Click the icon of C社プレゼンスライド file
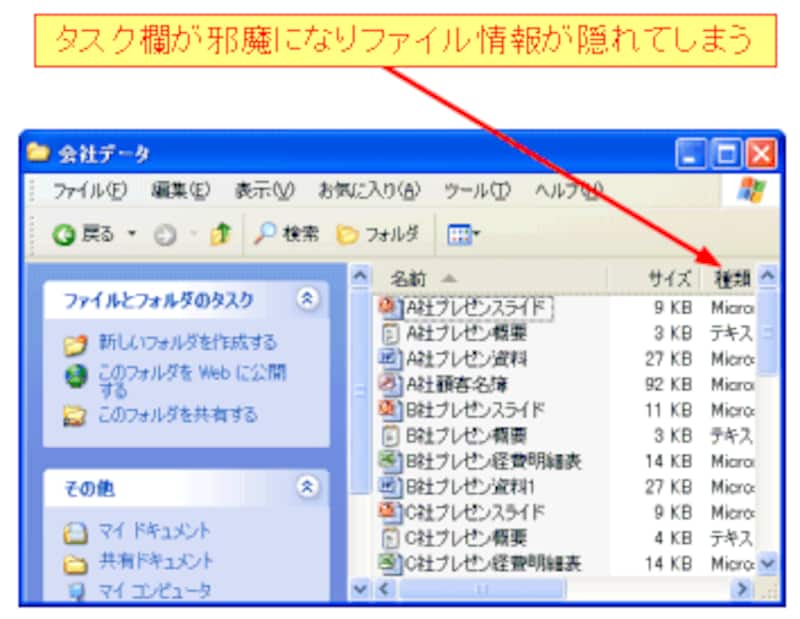 pyautogui.click(x=390, y=512)
